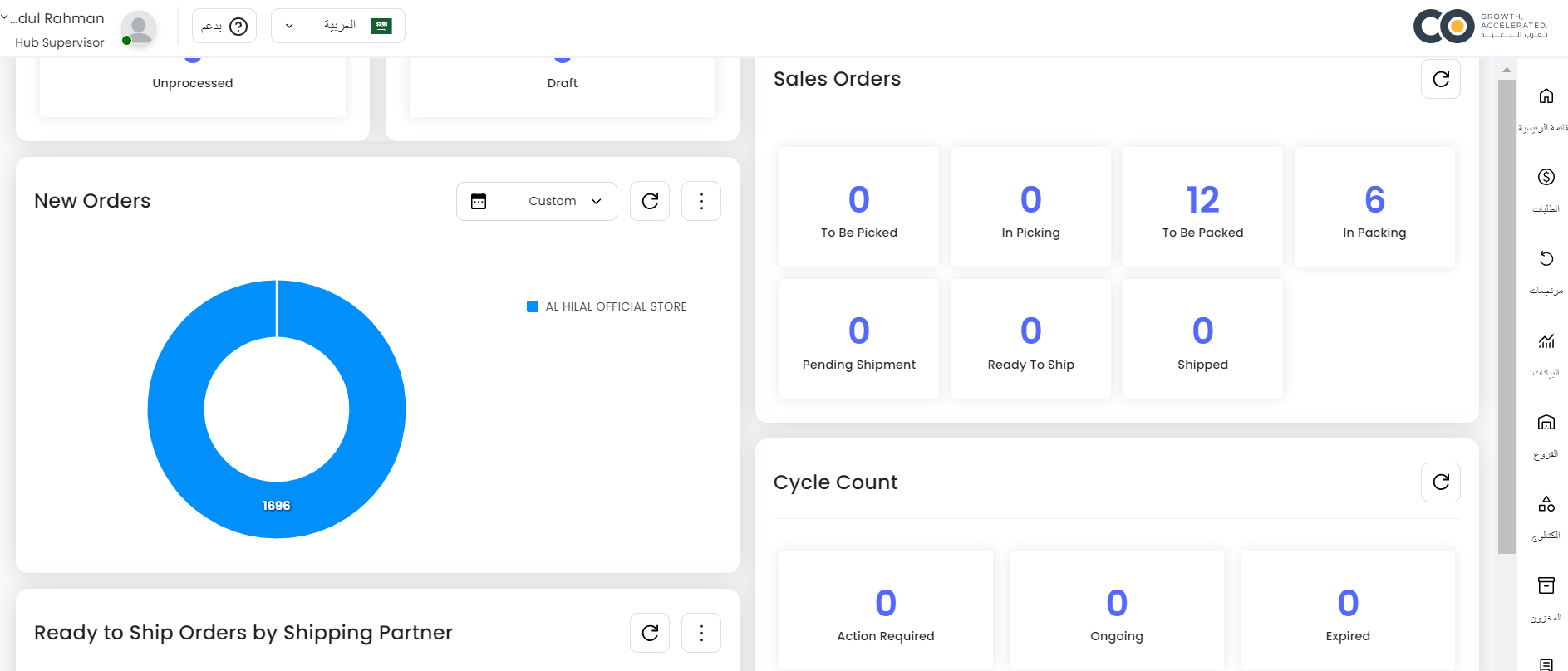The width and height of the screenshot is (1568, 671).
Task: Open the Catalog shapes icon in sidebar
Action: tap(1546, 504)
